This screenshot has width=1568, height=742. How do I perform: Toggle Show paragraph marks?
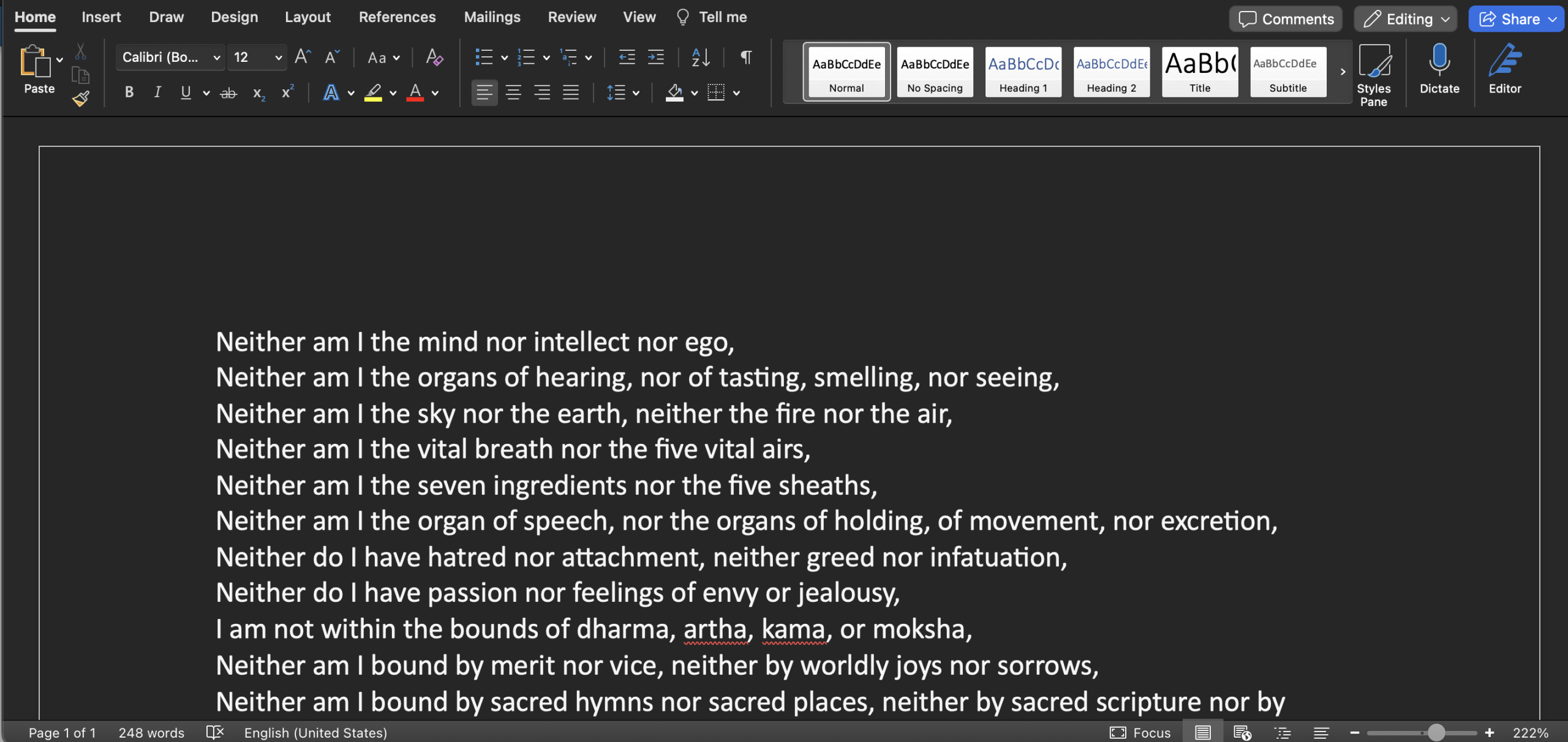tap(745, 57)
